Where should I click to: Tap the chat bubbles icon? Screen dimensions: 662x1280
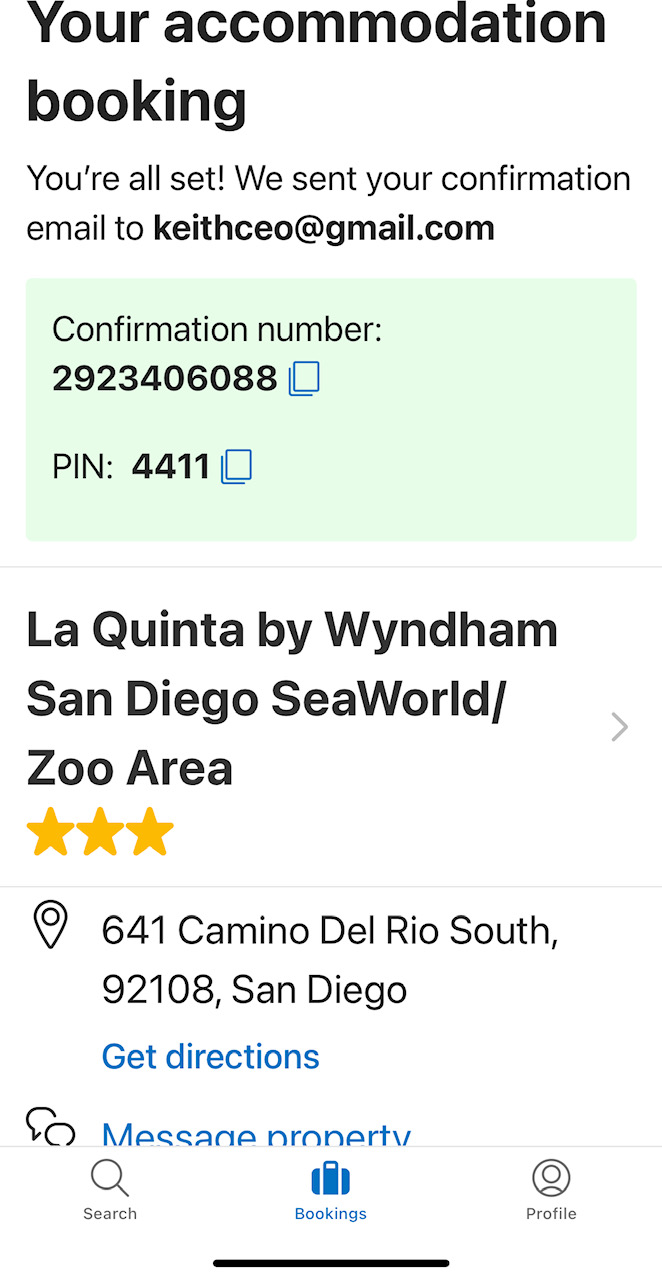click(x=51, y=1128)
